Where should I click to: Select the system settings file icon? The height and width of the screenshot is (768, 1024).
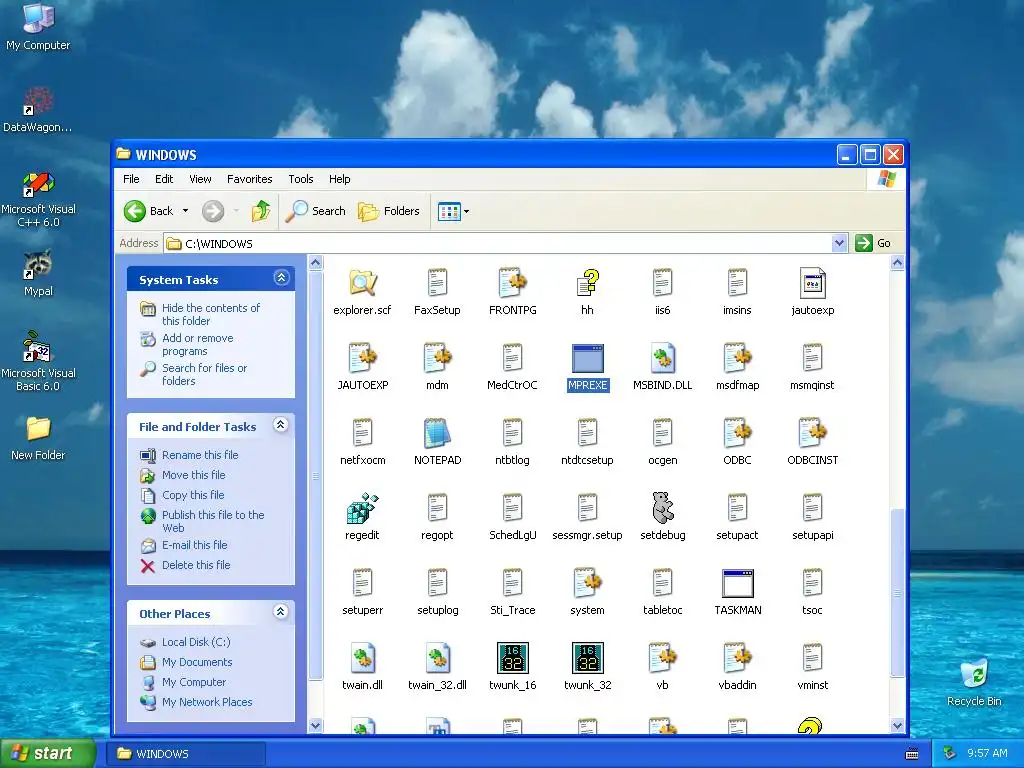(587, 583)
